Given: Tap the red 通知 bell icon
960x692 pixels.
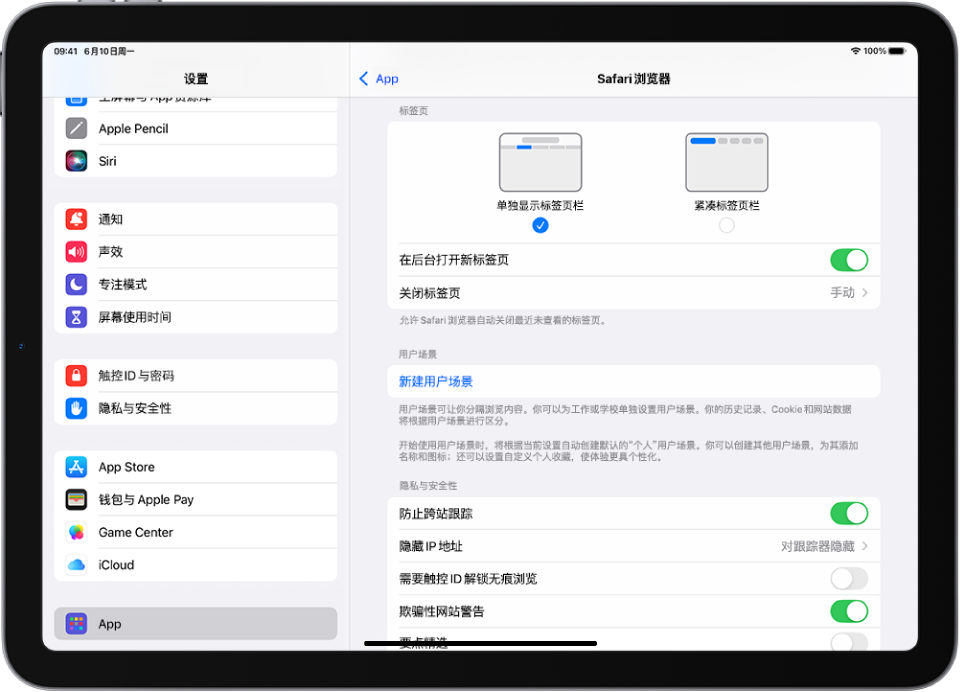Looking at the screenshot, I should (76, 219).
